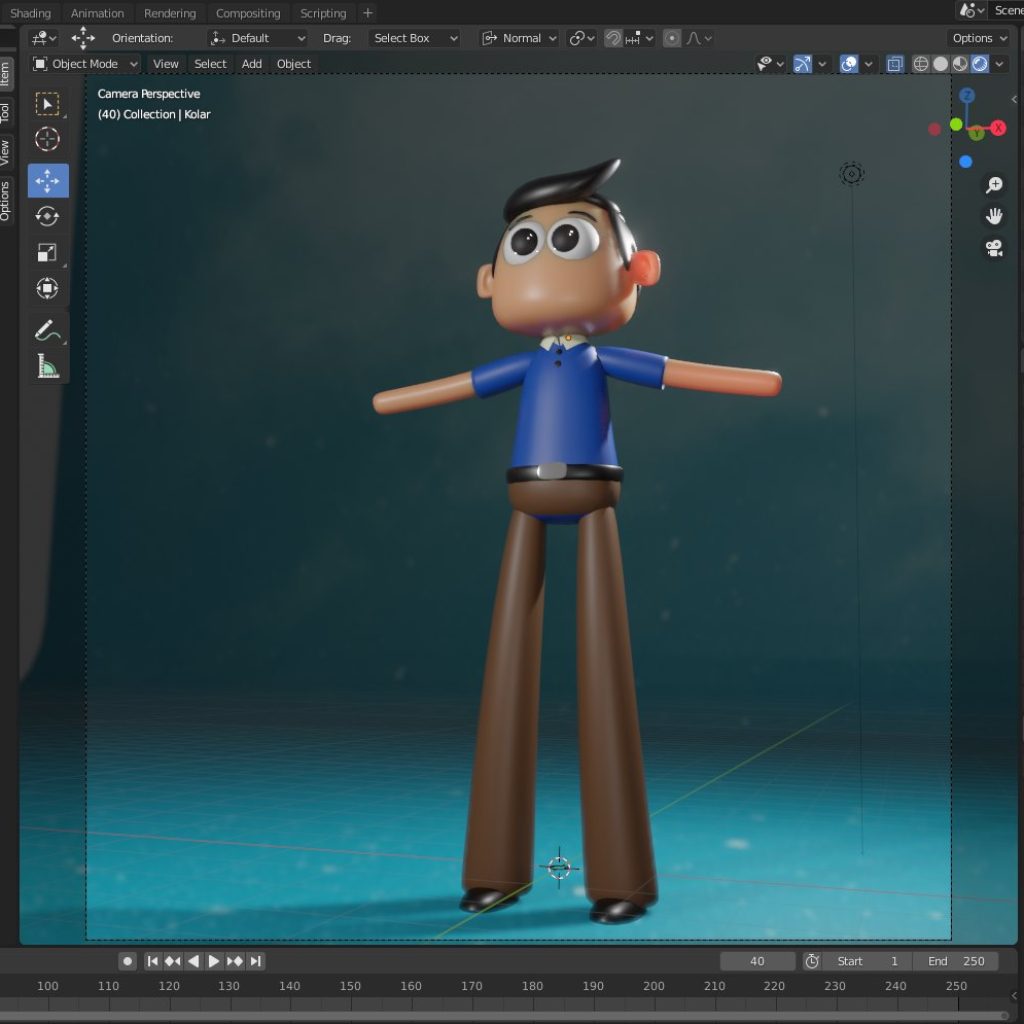The image size is (1024, 1024).
Task: Choose the Annotate pencil tool
Action: [47, 330]
